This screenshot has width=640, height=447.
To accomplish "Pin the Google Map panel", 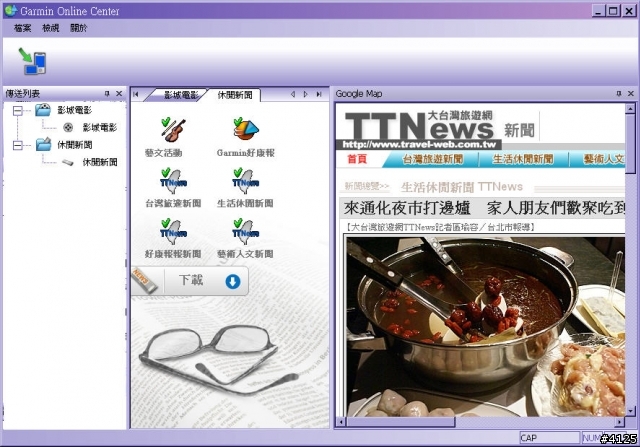I will click(619, 93).
